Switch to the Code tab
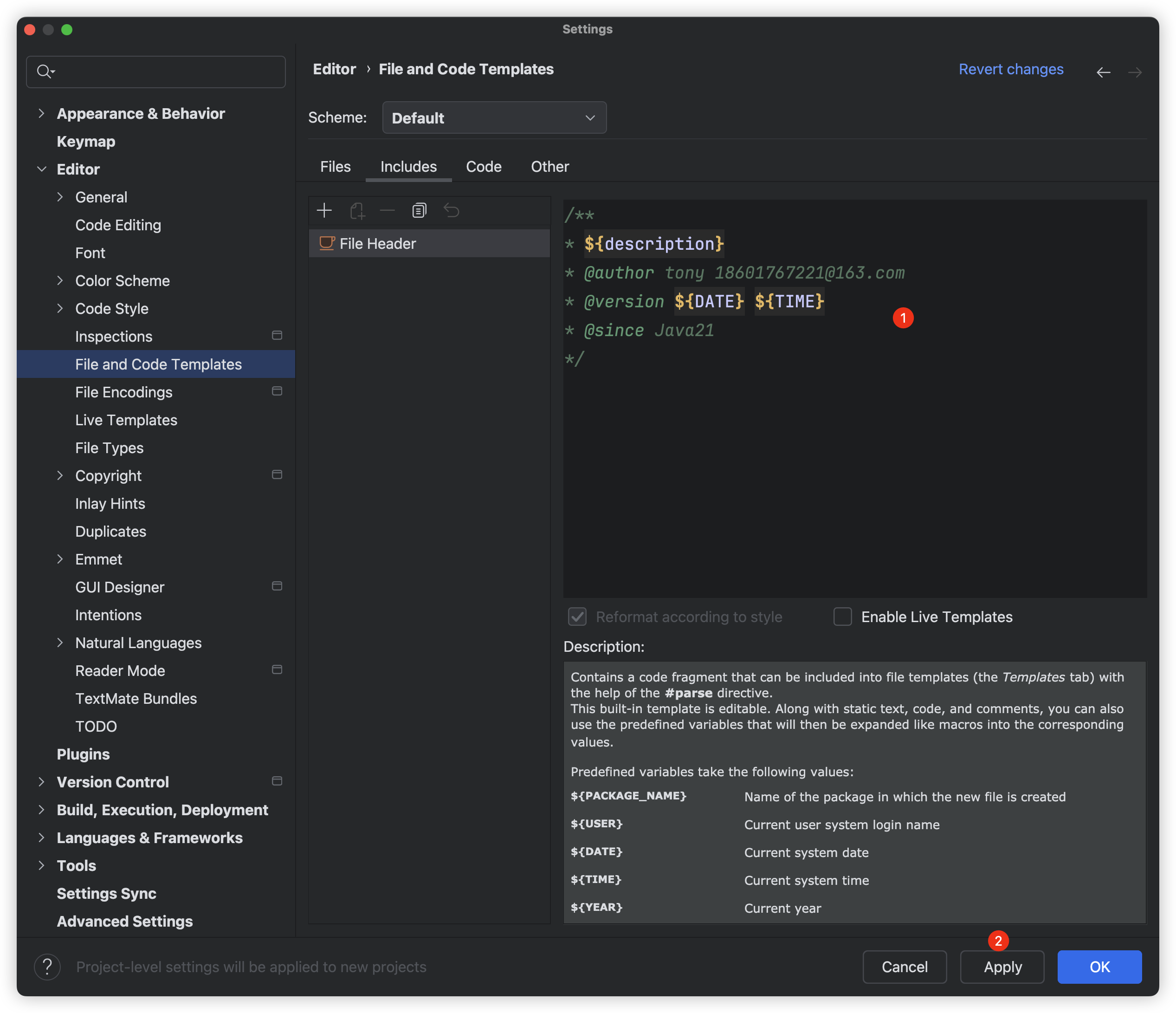 coord(484,166)
